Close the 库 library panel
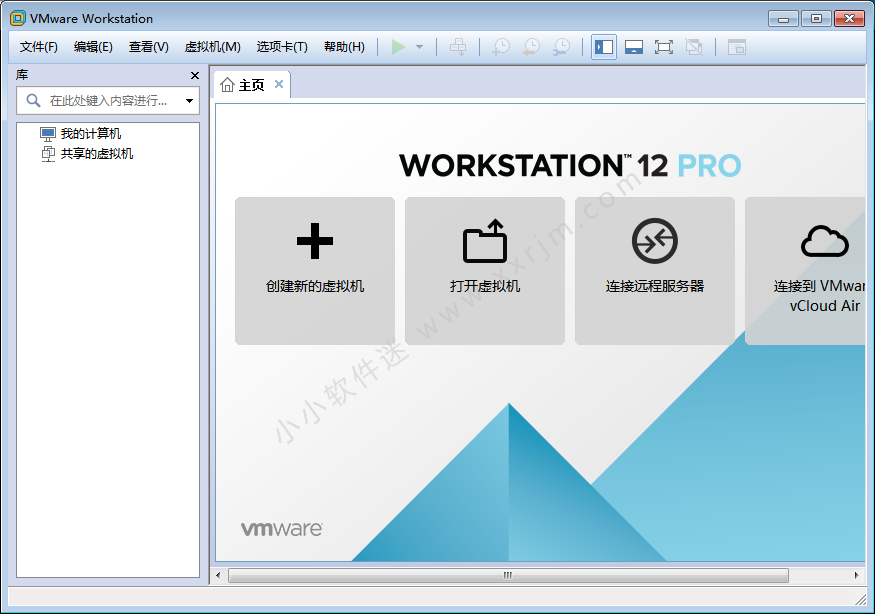Image resolution: width=875 pixels, height=614 pixels. (195, 75)
